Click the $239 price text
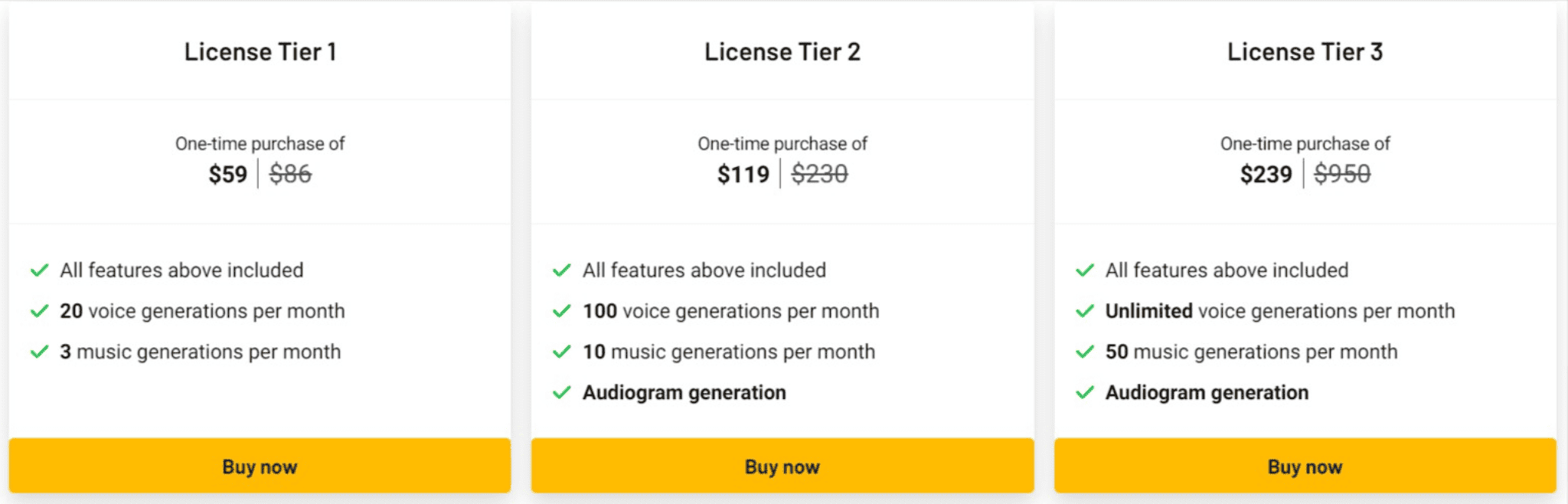Screen dimensions: 1568x504 click(1266, 174)
